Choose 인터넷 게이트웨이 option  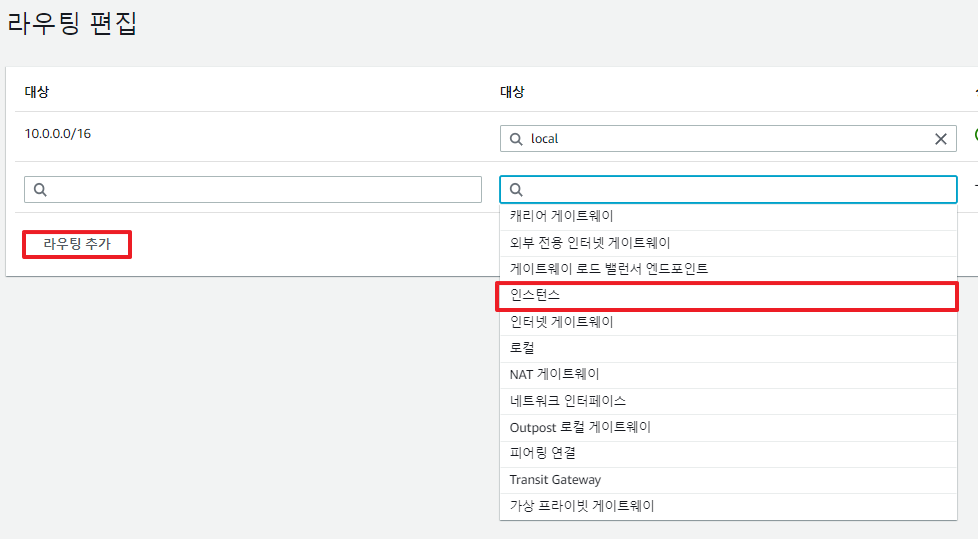click(728, 322)
